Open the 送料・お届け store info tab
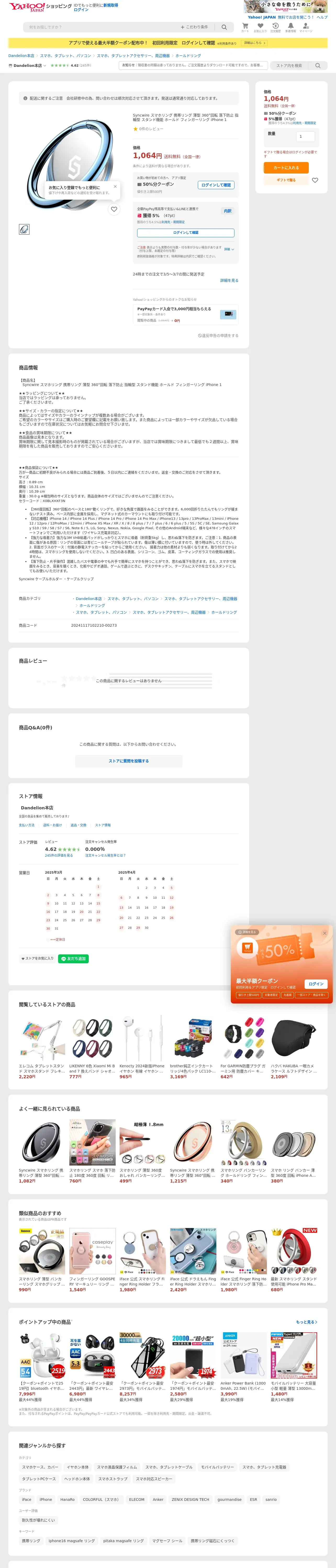Image resolution: width=336 pixels, height=1568 pixels. 52,825
